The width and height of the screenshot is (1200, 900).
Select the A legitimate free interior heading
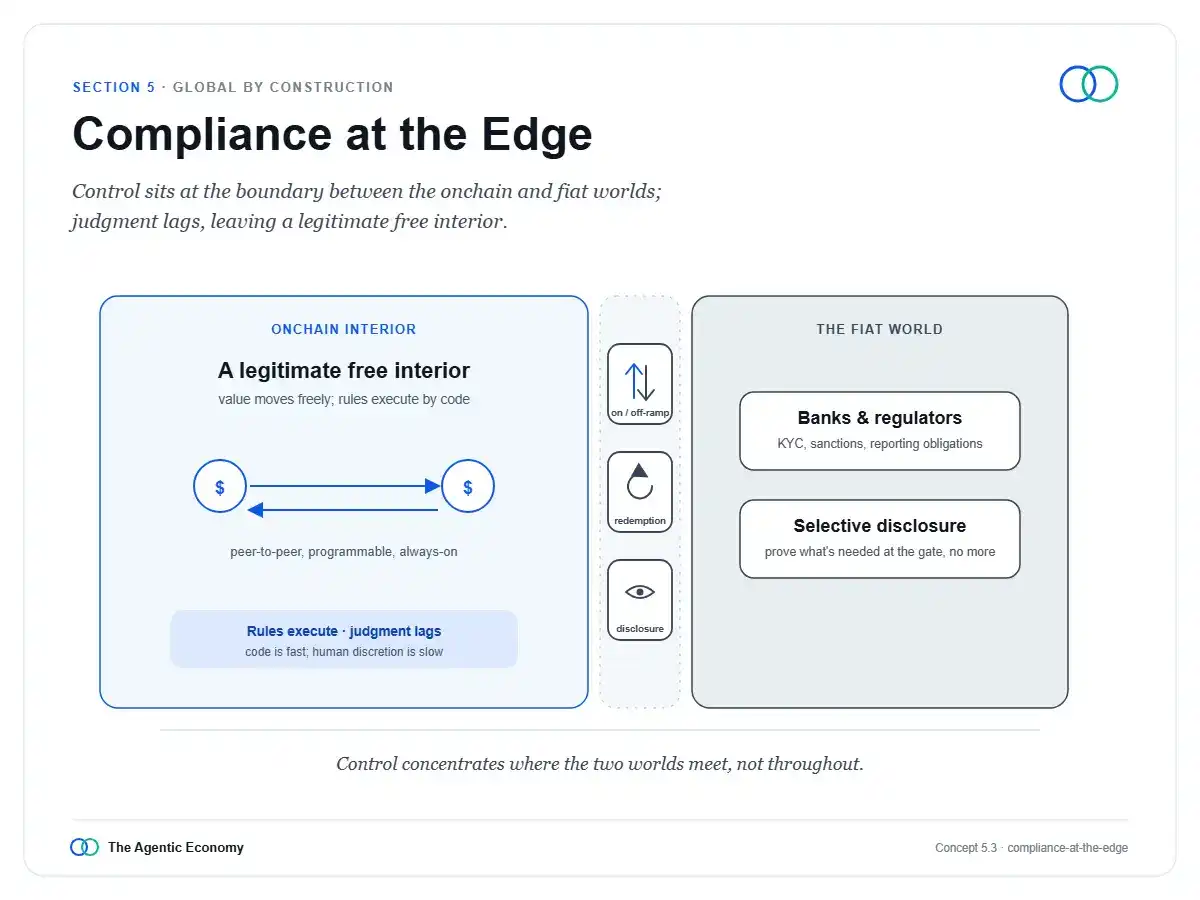pyautogui.click(x=344, y=371)
